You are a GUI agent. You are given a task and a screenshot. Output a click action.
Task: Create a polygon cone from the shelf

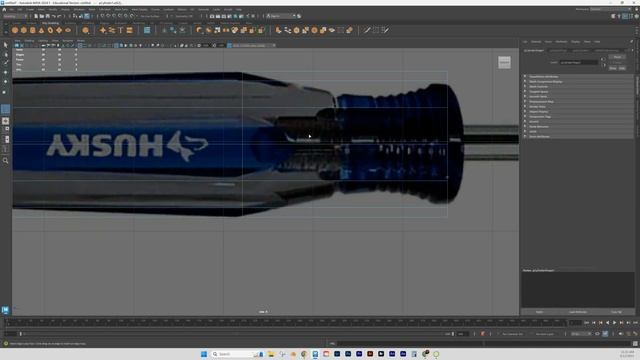pos(41,30)
